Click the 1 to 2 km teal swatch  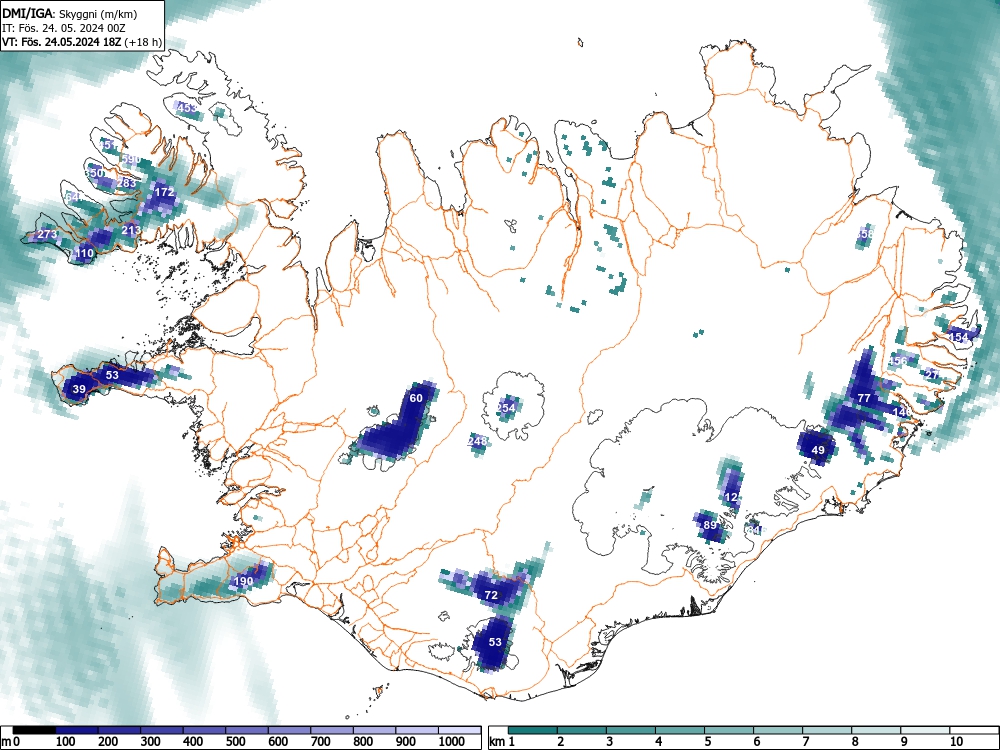point(533,730)
